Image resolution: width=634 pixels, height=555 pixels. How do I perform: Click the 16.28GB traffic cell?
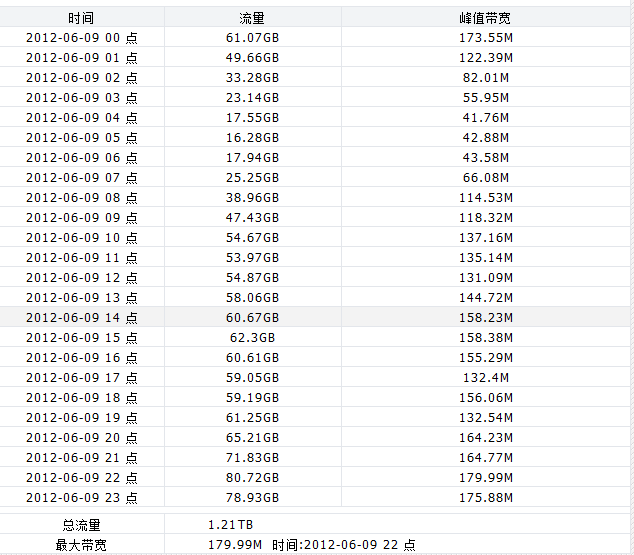click(252, 137)
